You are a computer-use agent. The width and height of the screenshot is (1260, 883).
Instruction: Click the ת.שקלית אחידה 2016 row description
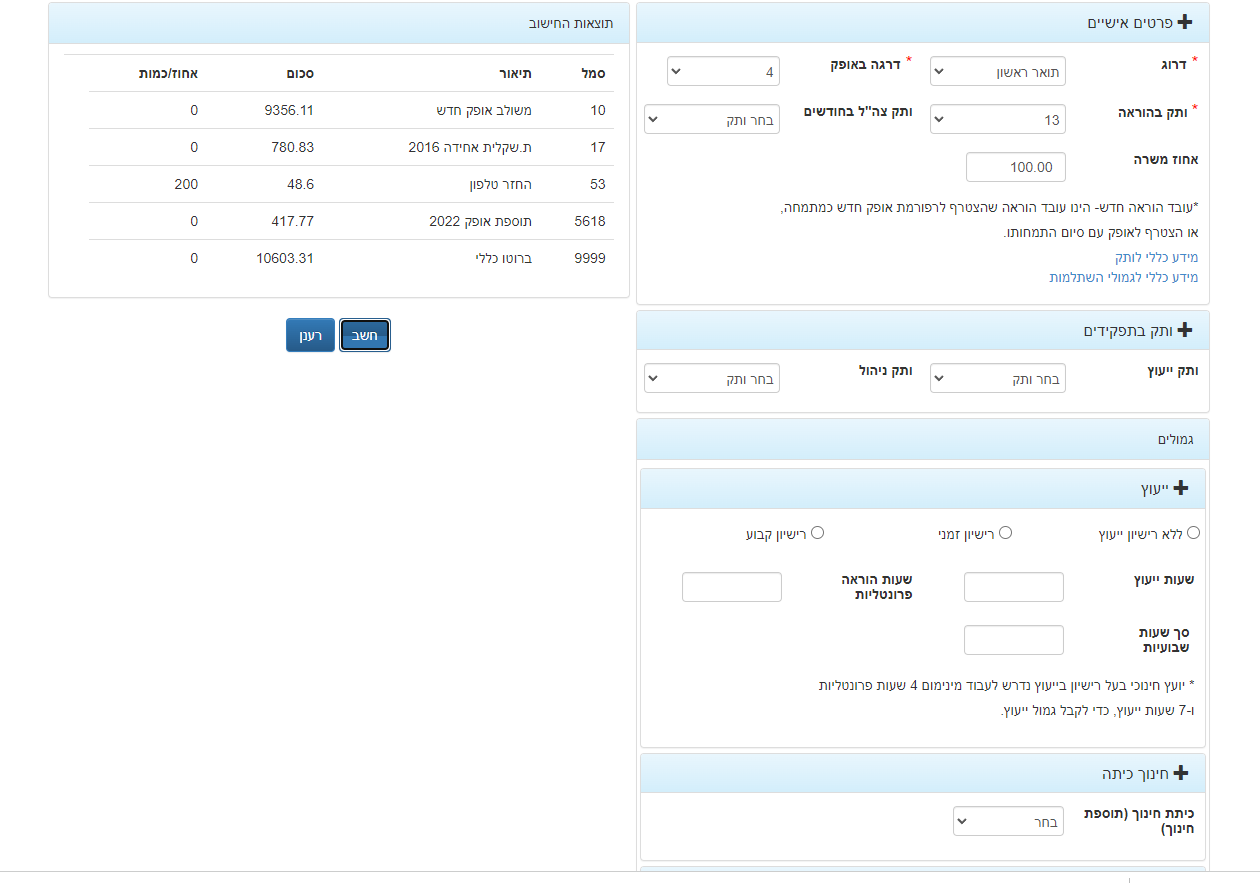(470, 147)
